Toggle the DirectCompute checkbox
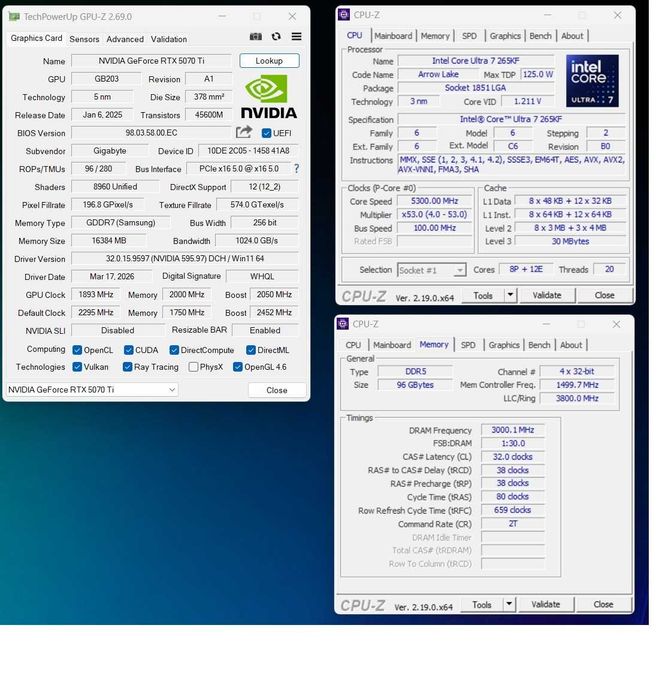The width and height of the screenshot is (659, 700). point(174,350)
